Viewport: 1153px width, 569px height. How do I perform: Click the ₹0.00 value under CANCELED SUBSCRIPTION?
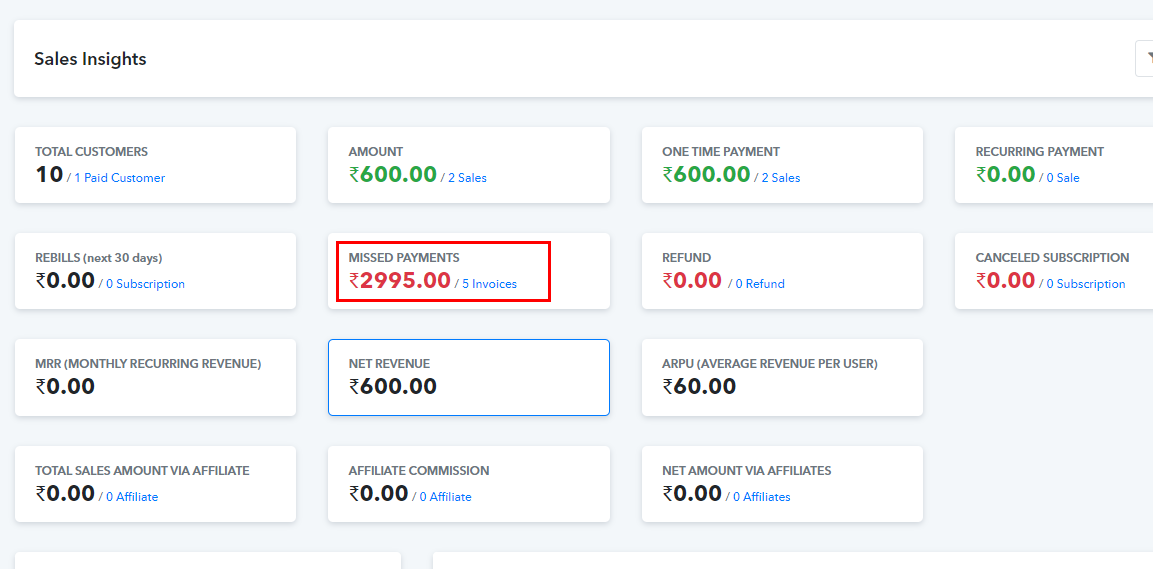(x=1006, y=281)
